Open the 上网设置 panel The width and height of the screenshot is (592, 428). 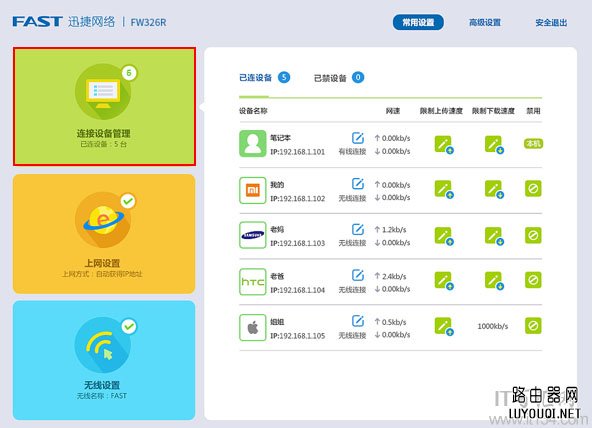point(104,234)
